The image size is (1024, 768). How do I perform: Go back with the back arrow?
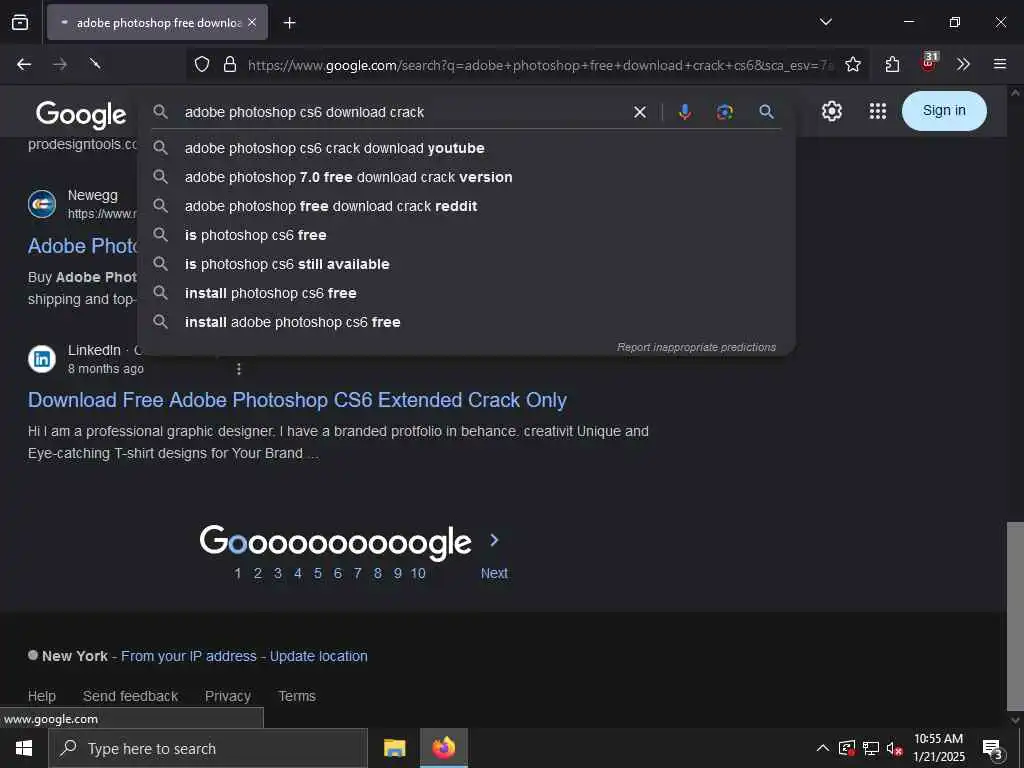pyautogui.click(x=24, y=64)
